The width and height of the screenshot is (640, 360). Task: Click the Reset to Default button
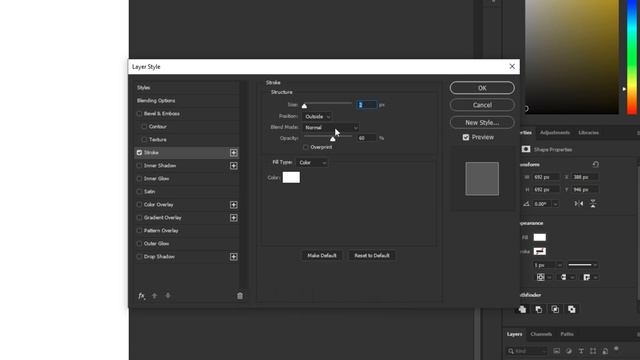click(372, 256)
